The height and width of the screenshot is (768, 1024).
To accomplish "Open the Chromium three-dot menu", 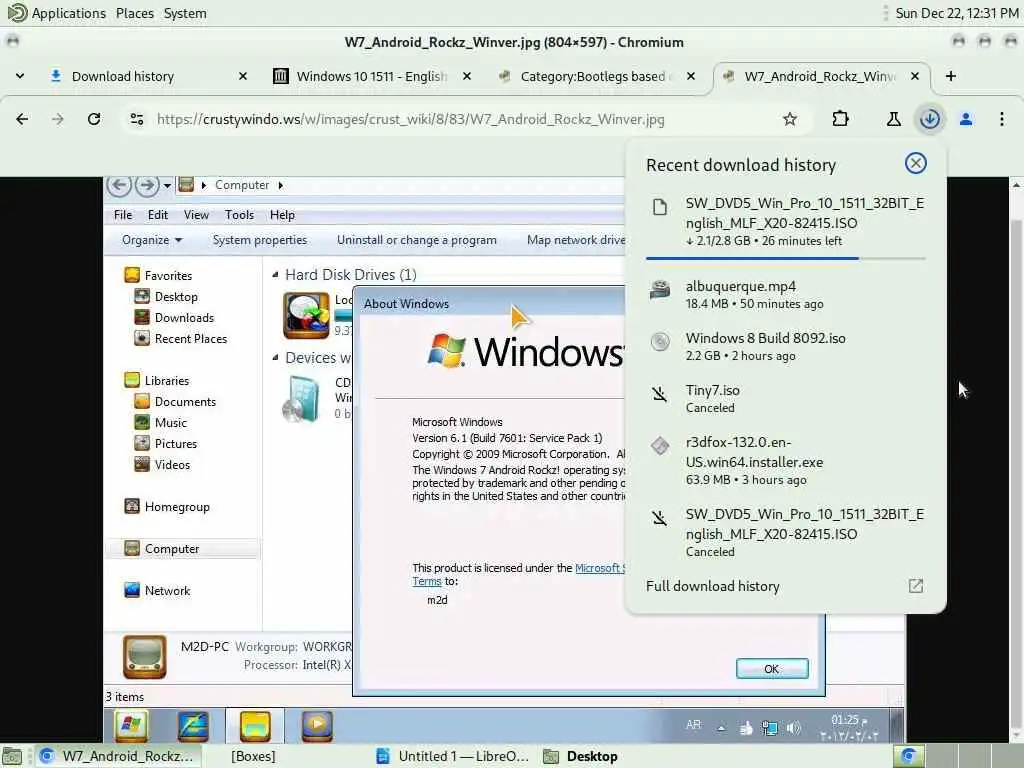I will [1002, 119].
